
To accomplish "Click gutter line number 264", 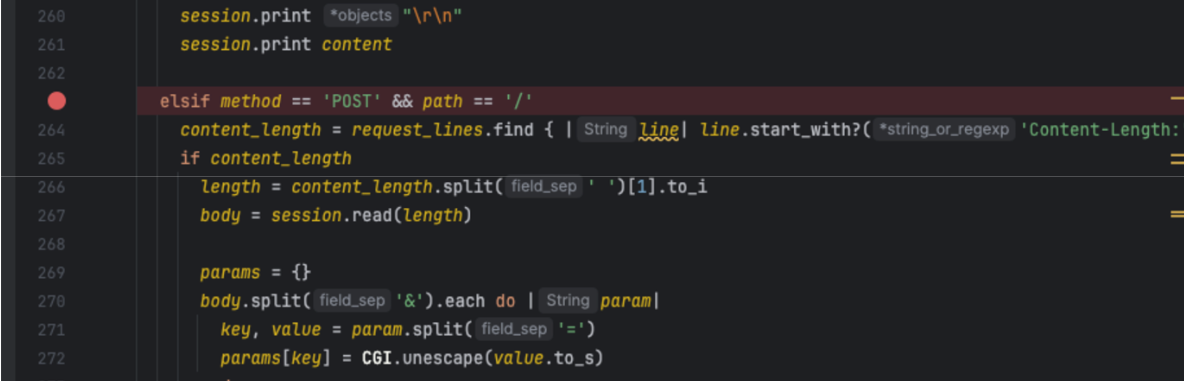I will (x=51, y=130).
